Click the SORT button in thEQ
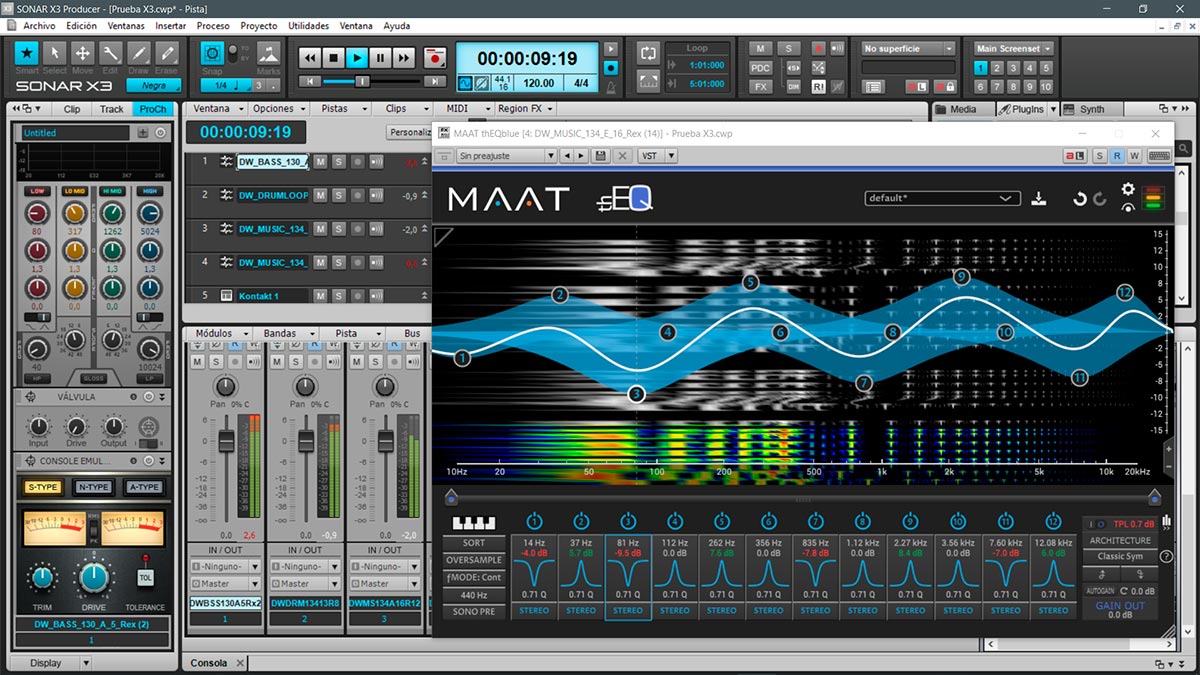Image resolution: width=1200 pixels, height=675 pixels. point(473,544)
